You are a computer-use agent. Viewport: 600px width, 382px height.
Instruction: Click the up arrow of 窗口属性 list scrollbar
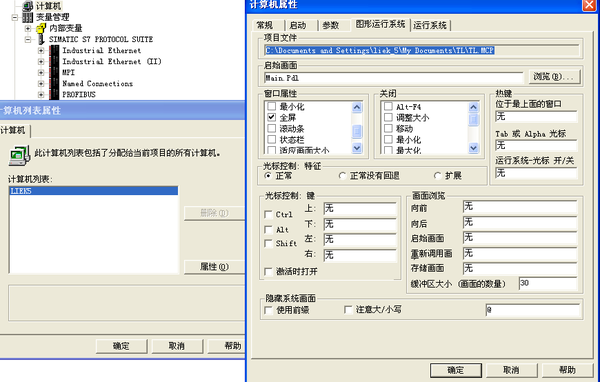[x=357, y=107]
